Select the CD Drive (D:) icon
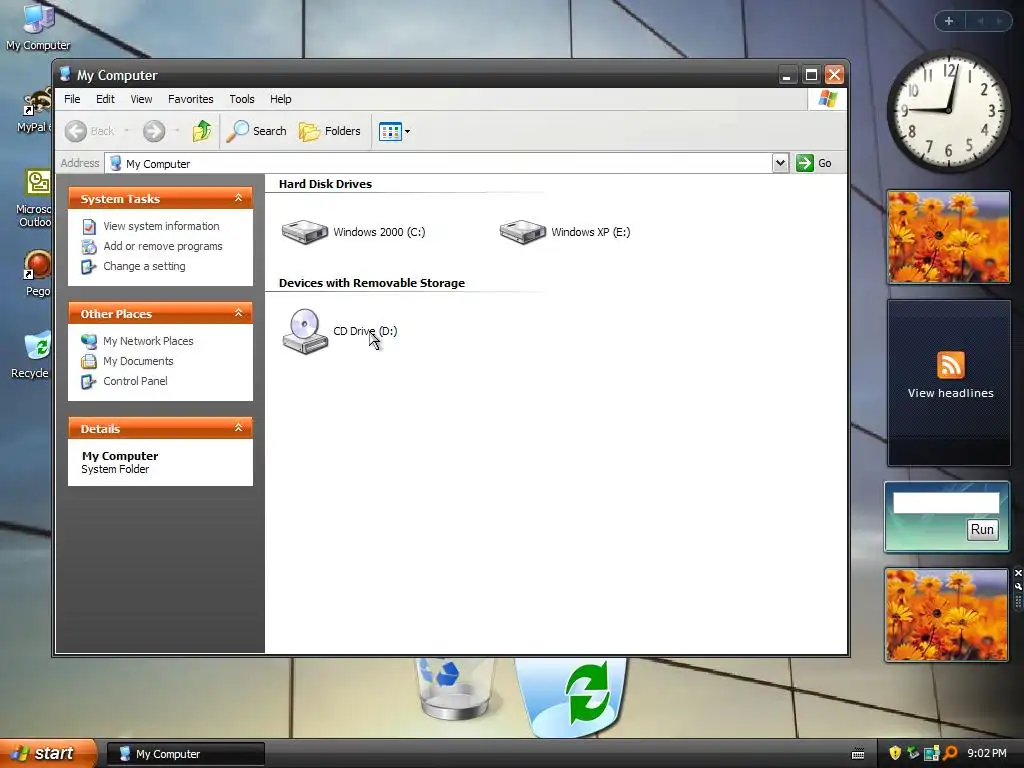The width and height of the screenshot is (1024, 768). 305,331
